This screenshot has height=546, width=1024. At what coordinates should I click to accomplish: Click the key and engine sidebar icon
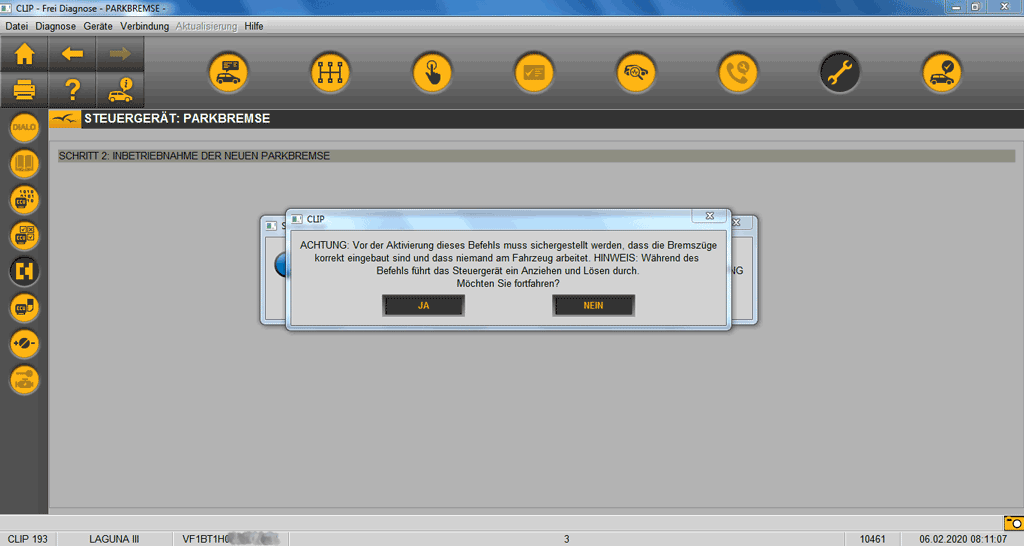24,379
